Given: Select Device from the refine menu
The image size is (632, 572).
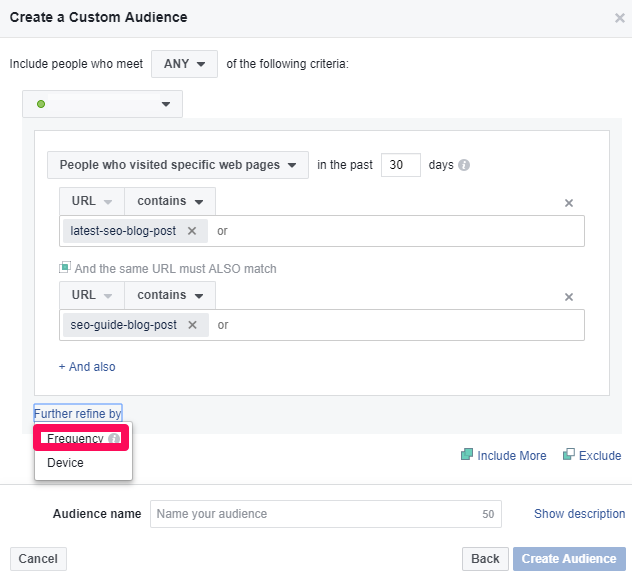Looking at the screenshot, I should pos(66,463).
